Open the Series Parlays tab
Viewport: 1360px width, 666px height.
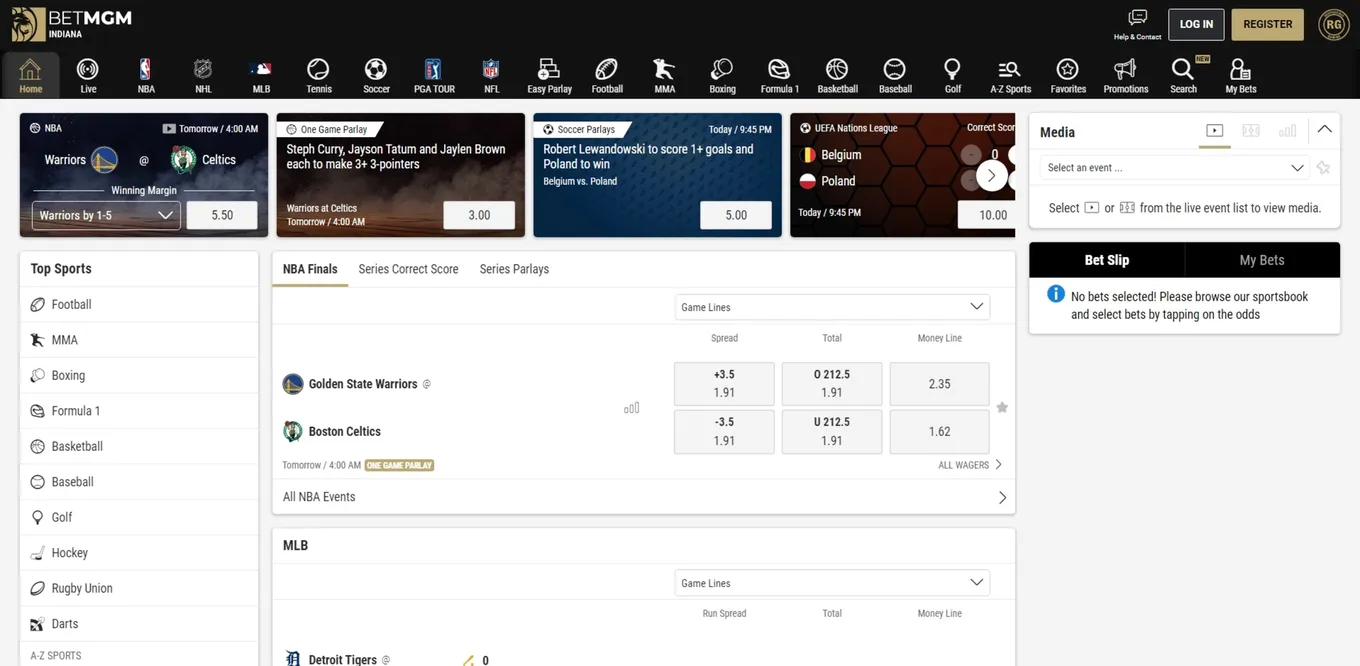(x=514, y=269)
